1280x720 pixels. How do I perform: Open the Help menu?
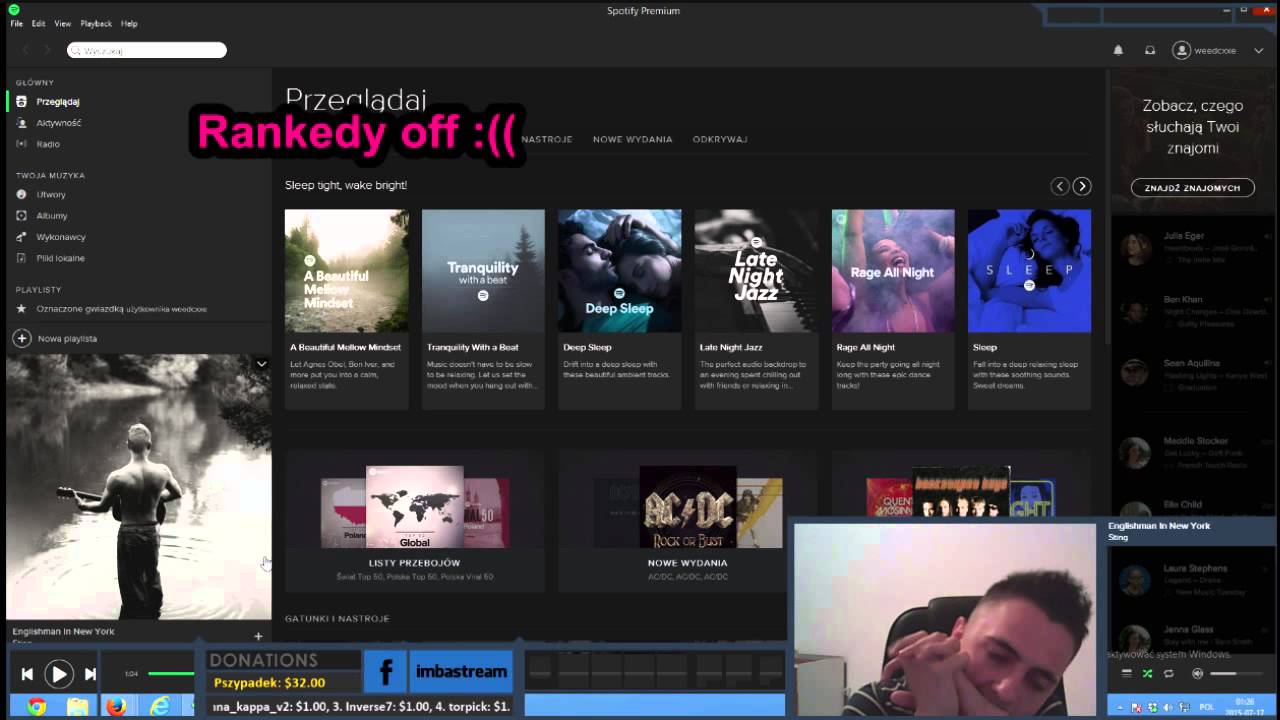pos(129,23)
